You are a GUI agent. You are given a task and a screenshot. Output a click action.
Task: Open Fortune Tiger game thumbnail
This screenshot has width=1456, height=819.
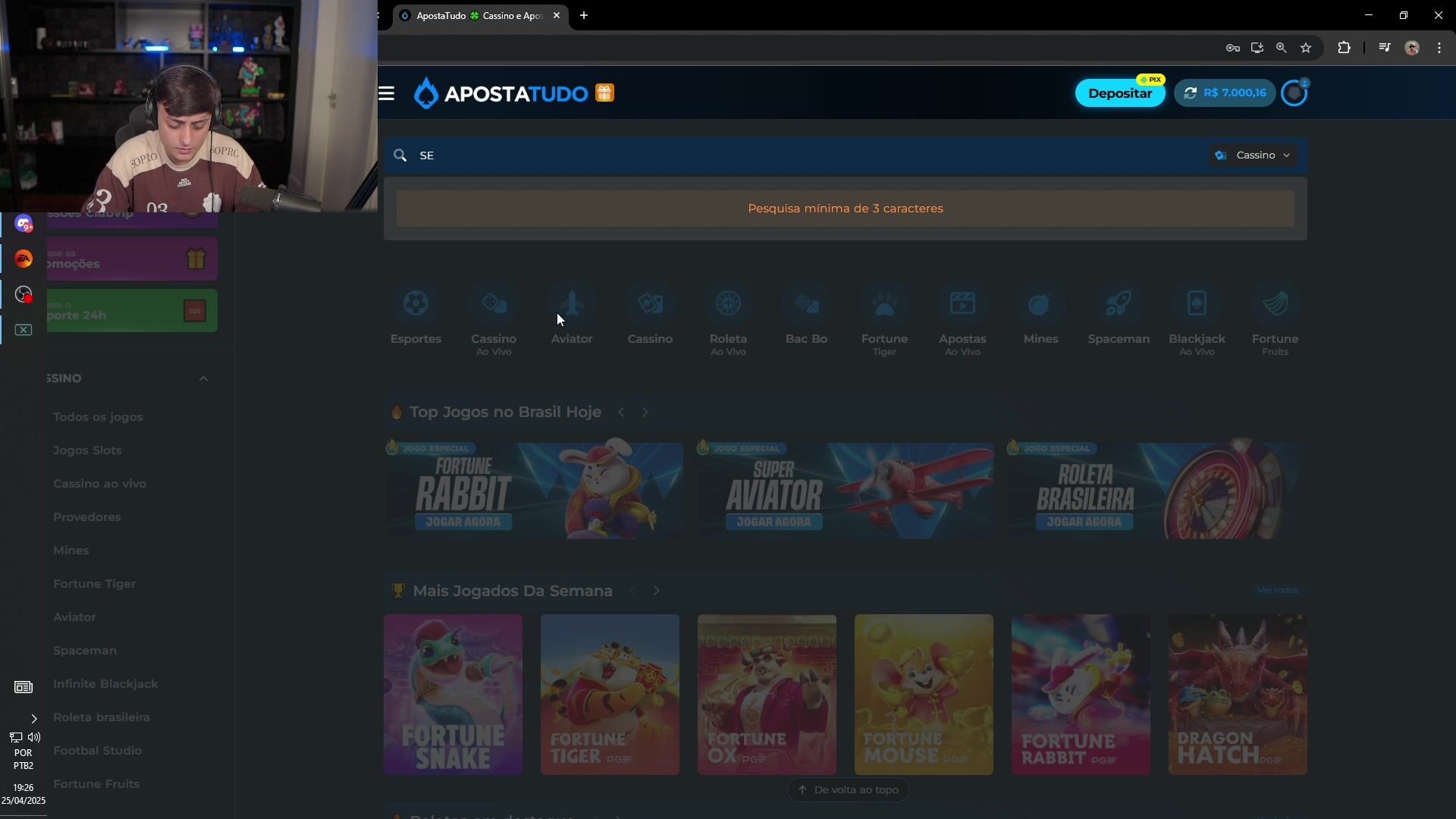coord(610,695)
